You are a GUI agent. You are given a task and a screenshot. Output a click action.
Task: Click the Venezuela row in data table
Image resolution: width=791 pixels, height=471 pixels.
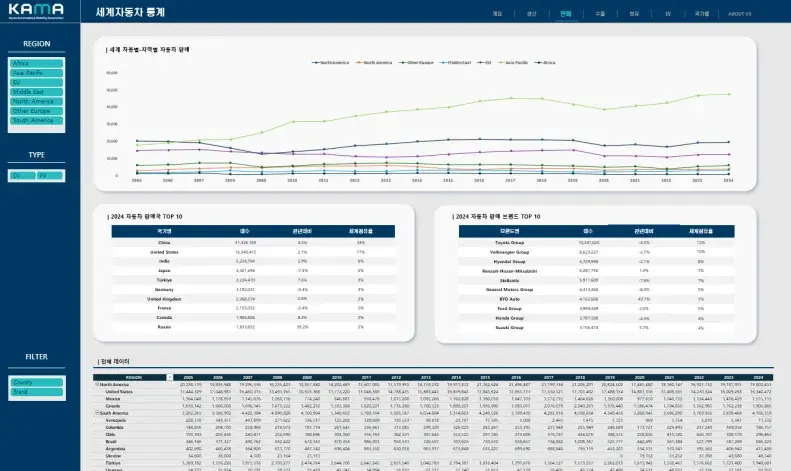point(433,420)
